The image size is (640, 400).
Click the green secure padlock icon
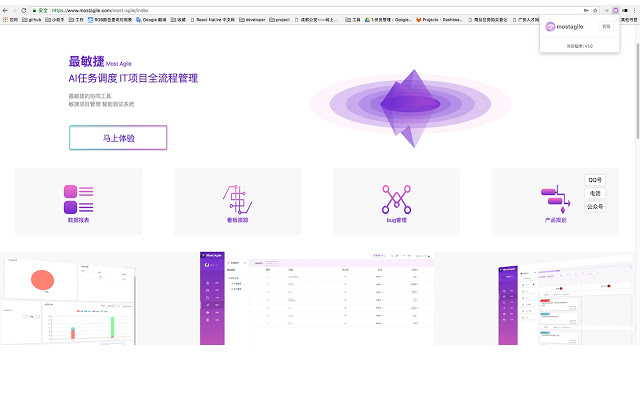point(35,10)
